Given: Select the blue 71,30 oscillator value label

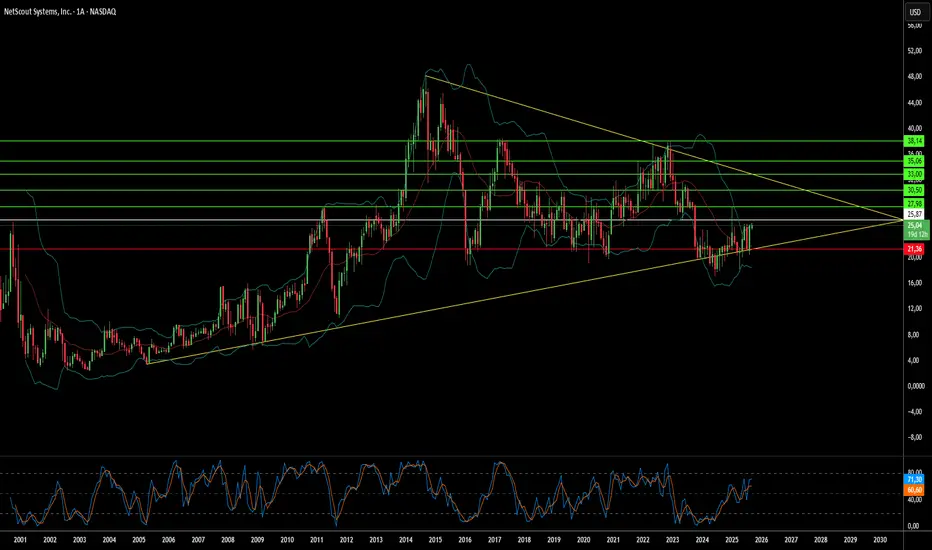Looking at the screenshot, I should (913, 480).
